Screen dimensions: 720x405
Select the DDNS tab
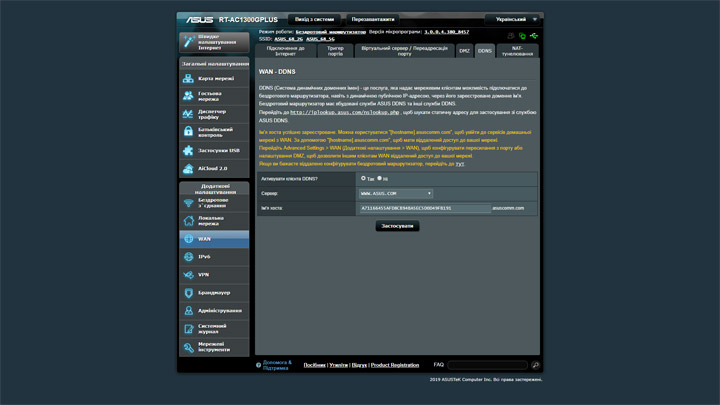[x=484, y=51]
